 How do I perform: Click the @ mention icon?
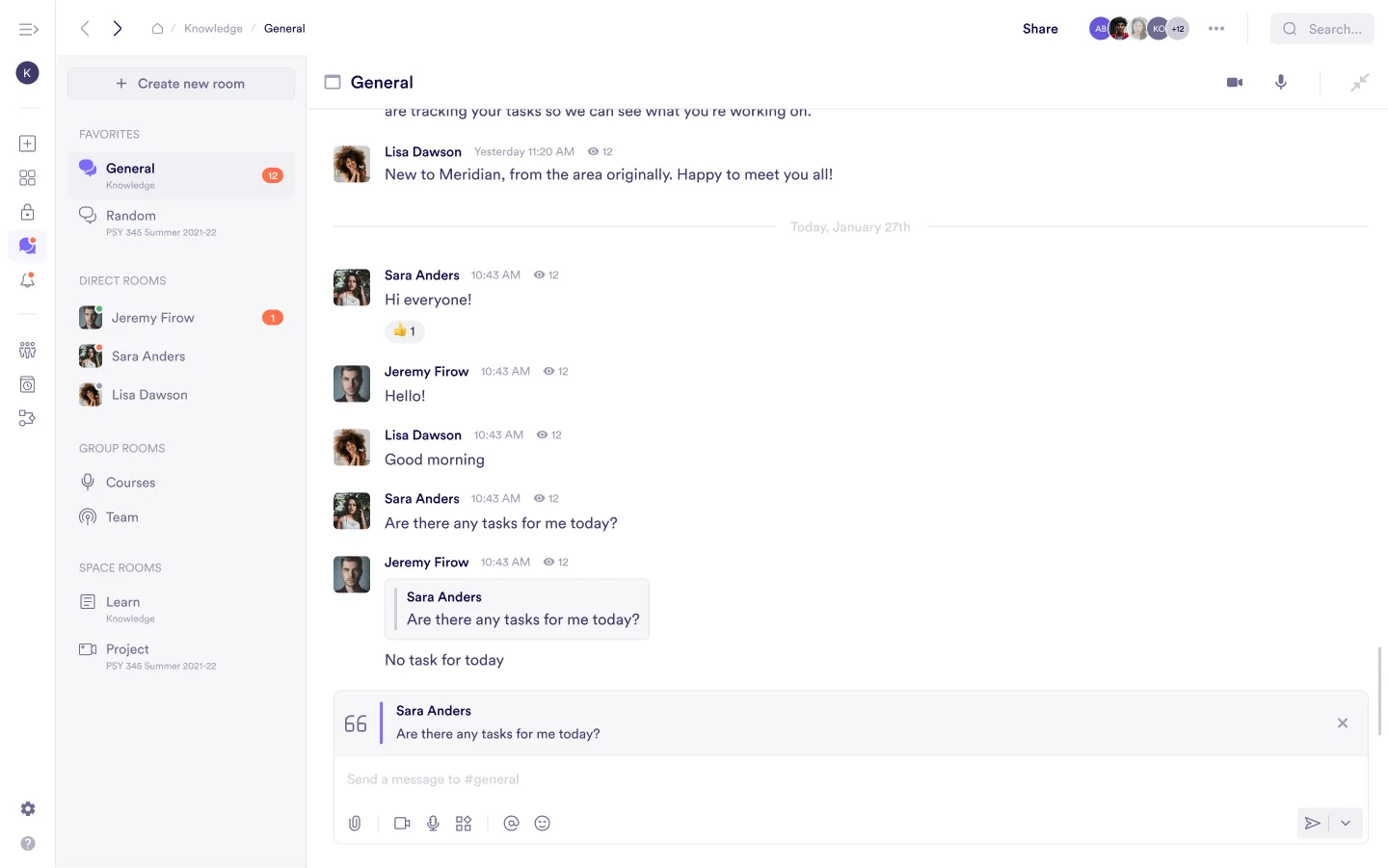coord(511,823)
